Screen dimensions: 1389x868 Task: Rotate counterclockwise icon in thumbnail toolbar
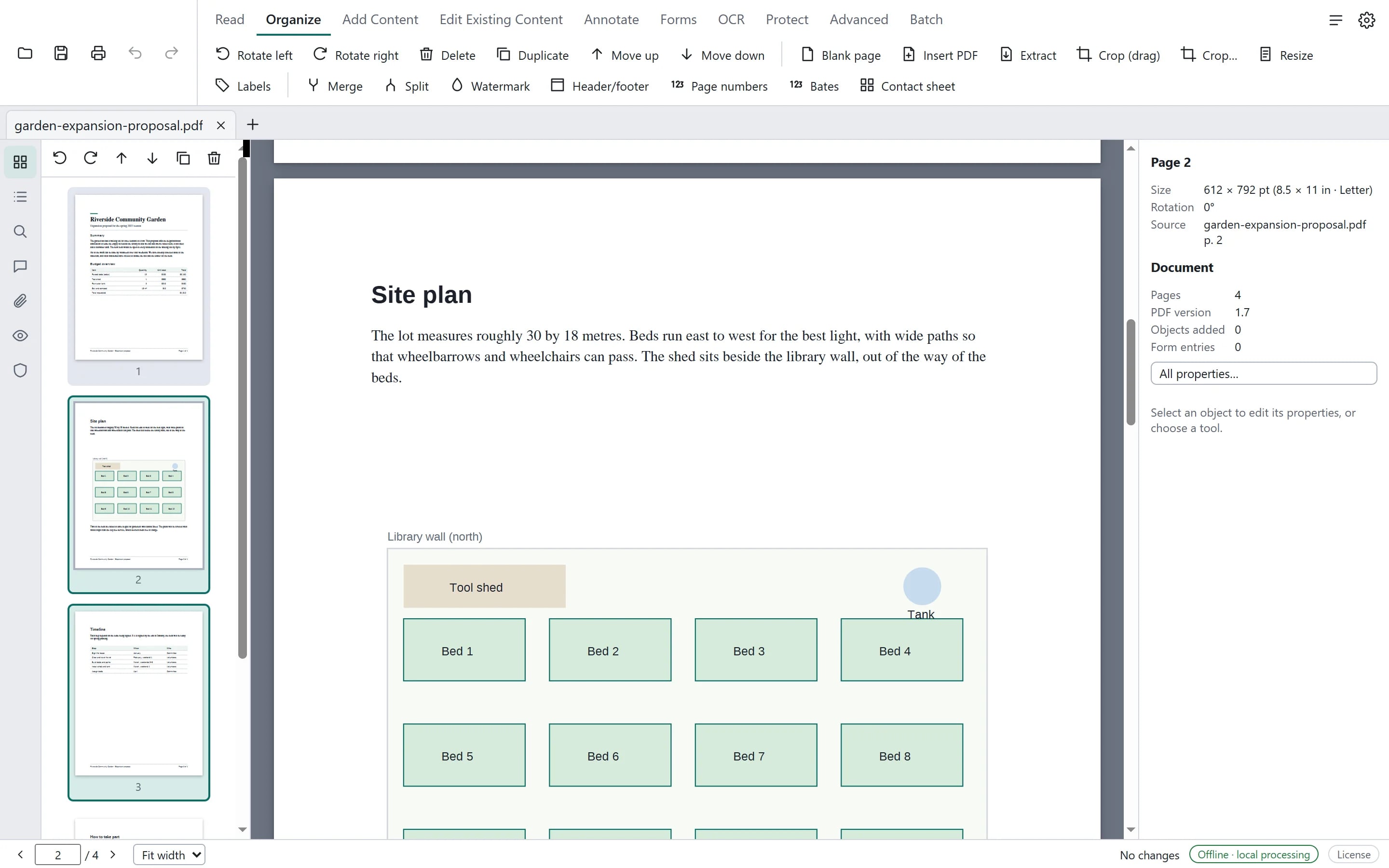(x=60, y=158)
